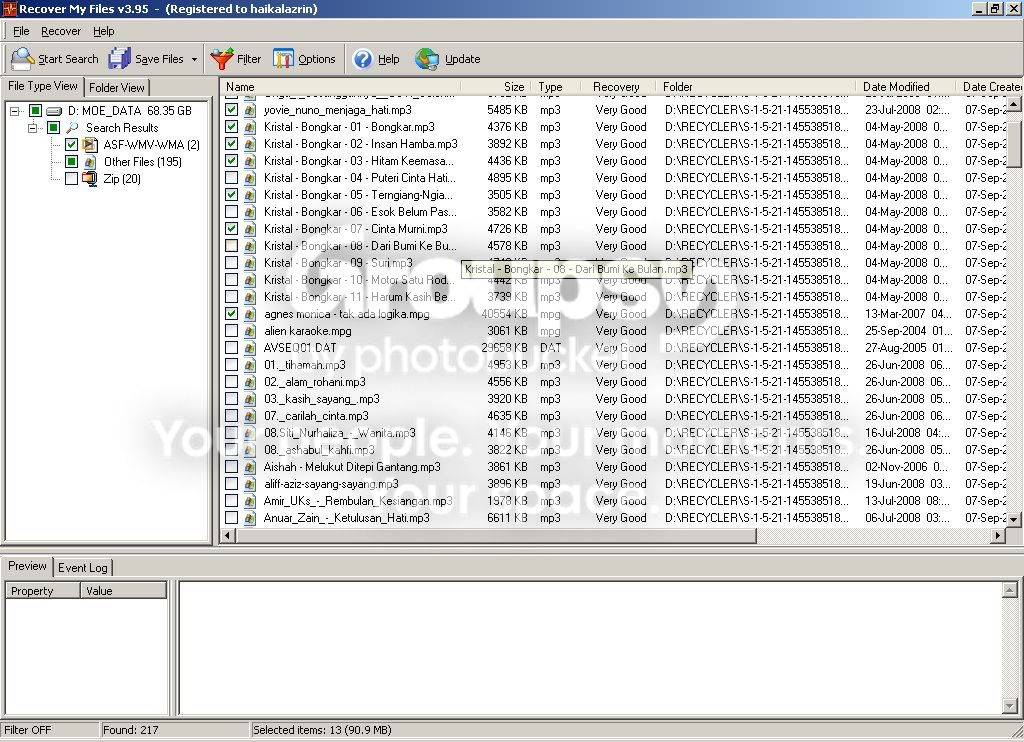Sort files by Recovery column header
The height and width of the screenshot is (742, 1024).
click(x=616, y=87)
